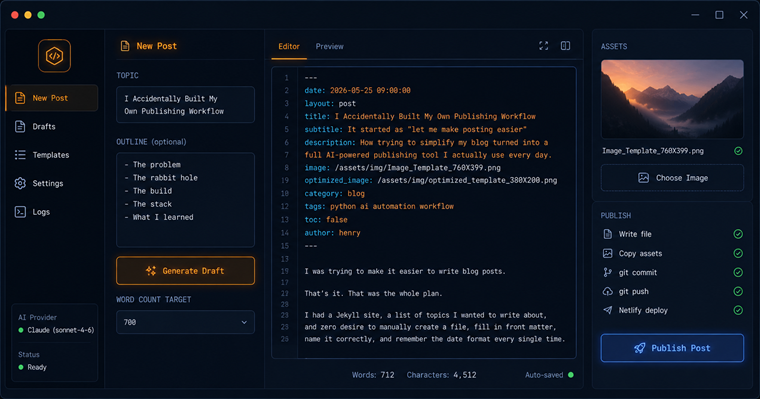Click the 'author: henry' line
This screenshot has width=760, height=399.
332,233
